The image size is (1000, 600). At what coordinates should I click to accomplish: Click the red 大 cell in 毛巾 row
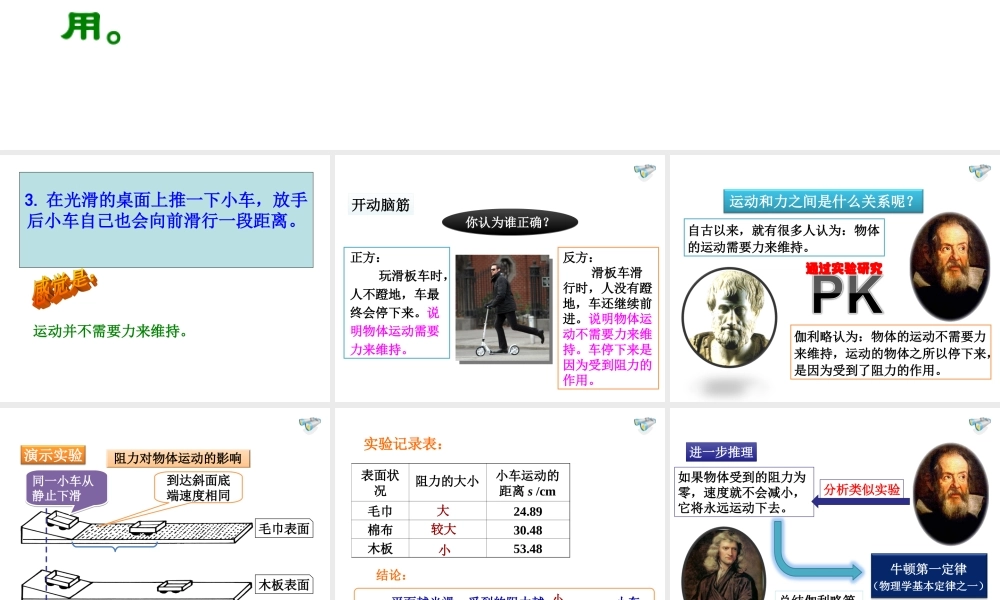point(443,511)
